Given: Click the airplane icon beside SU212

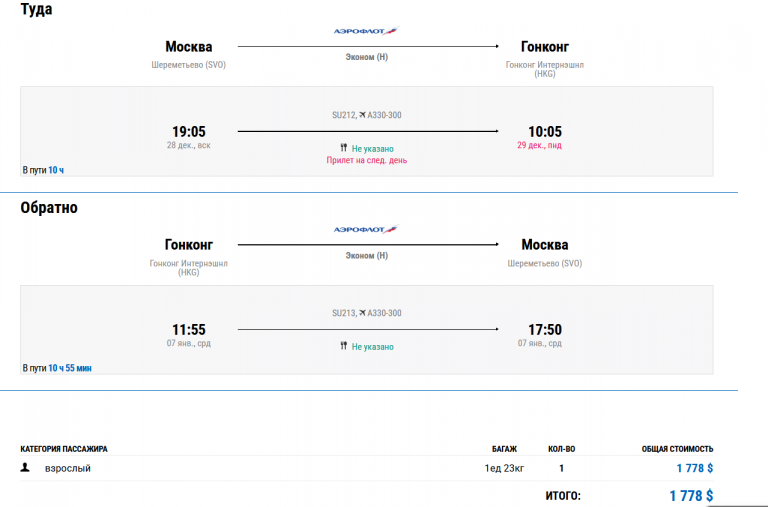Looking at the screenshot, I should click(x=362, y=115).
